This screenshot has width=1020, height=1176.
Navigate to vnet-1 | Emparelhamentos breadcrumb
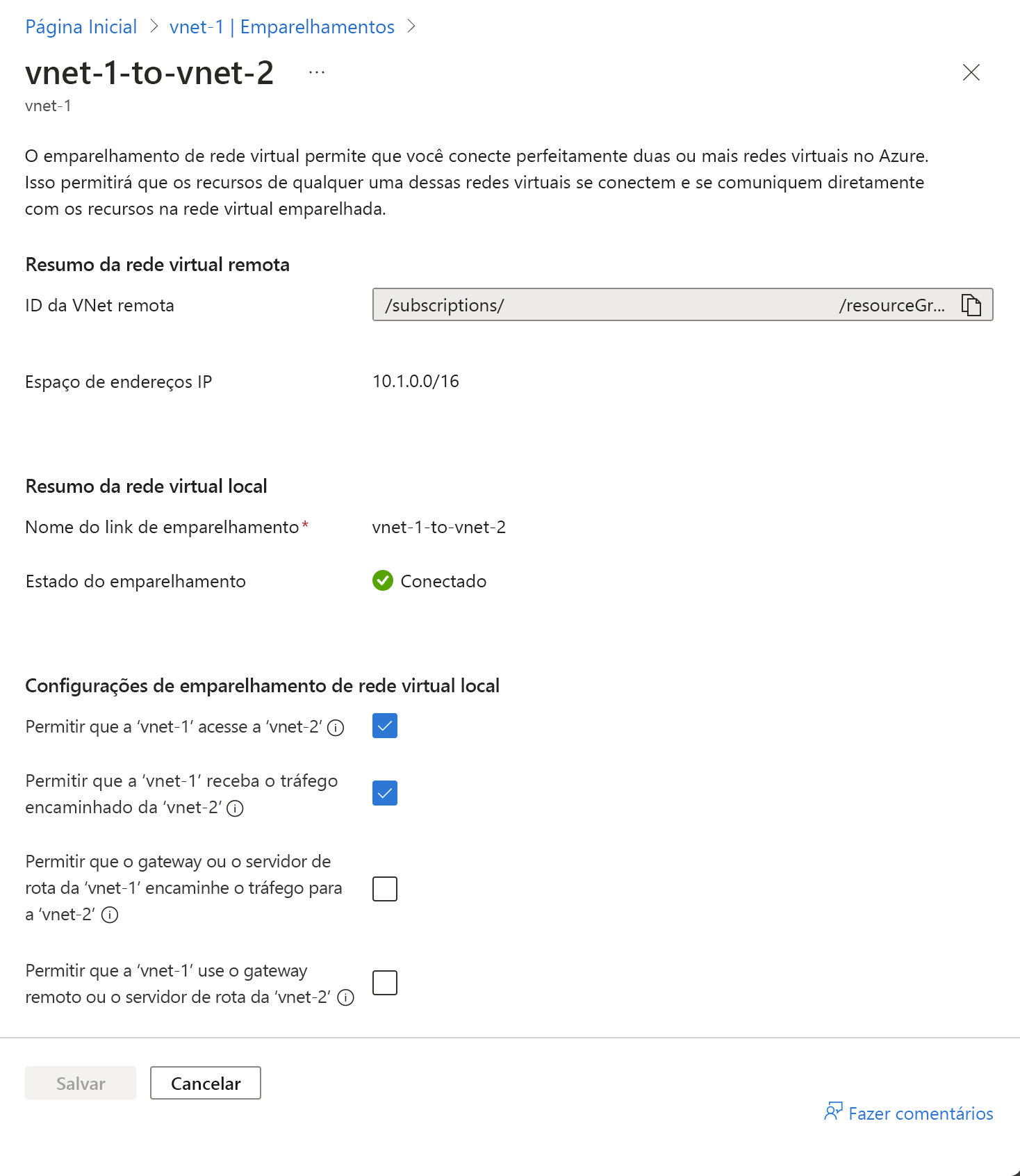click(x=282, y=26)
